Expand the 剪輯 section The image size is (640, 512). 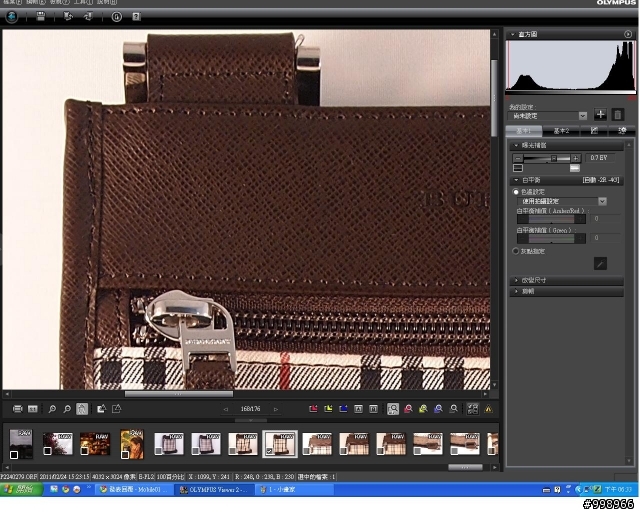[x=516, y=291]
